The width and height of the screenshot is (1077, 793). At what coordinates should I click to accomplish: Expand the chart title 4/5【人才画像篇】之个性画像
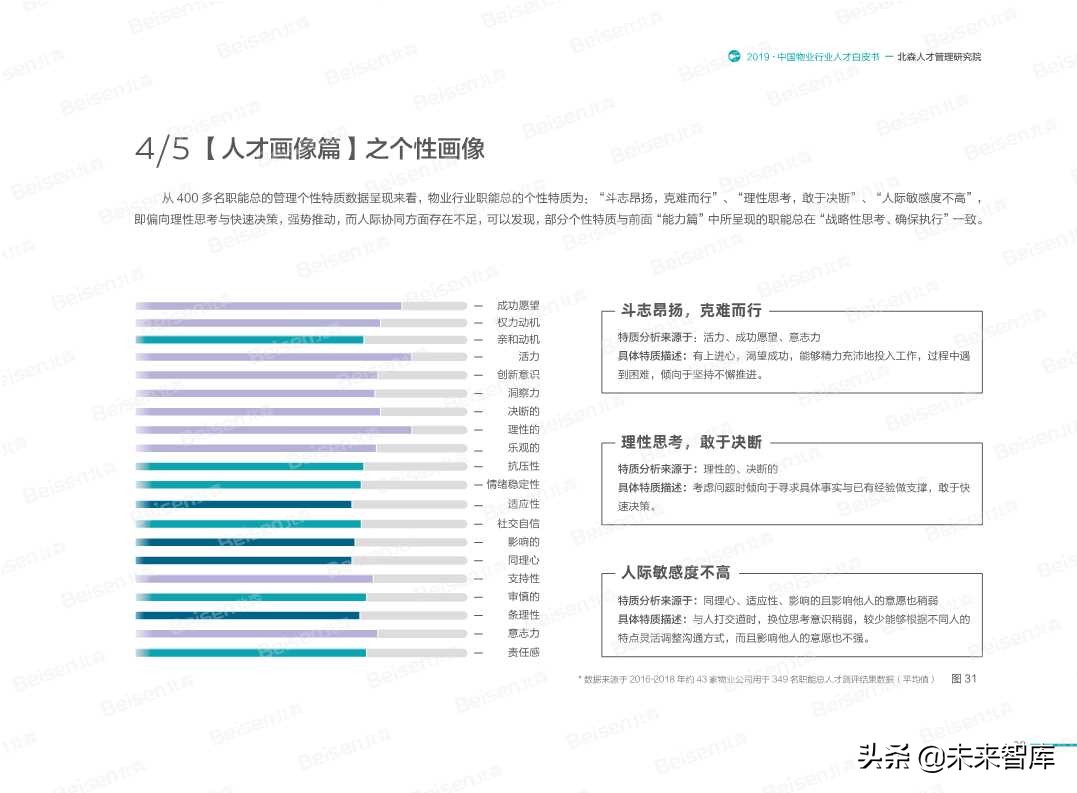(x=311, y=148)
